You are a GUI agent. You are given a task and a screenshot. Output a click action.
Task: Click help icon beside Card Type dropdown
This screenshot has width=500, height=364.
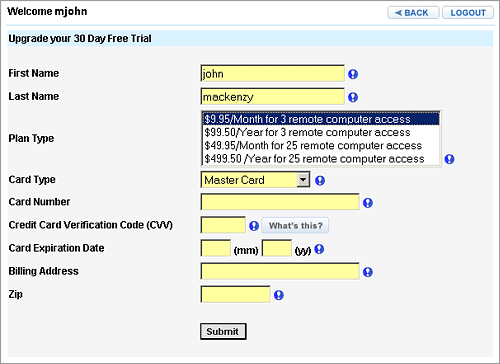pos(320,180)
